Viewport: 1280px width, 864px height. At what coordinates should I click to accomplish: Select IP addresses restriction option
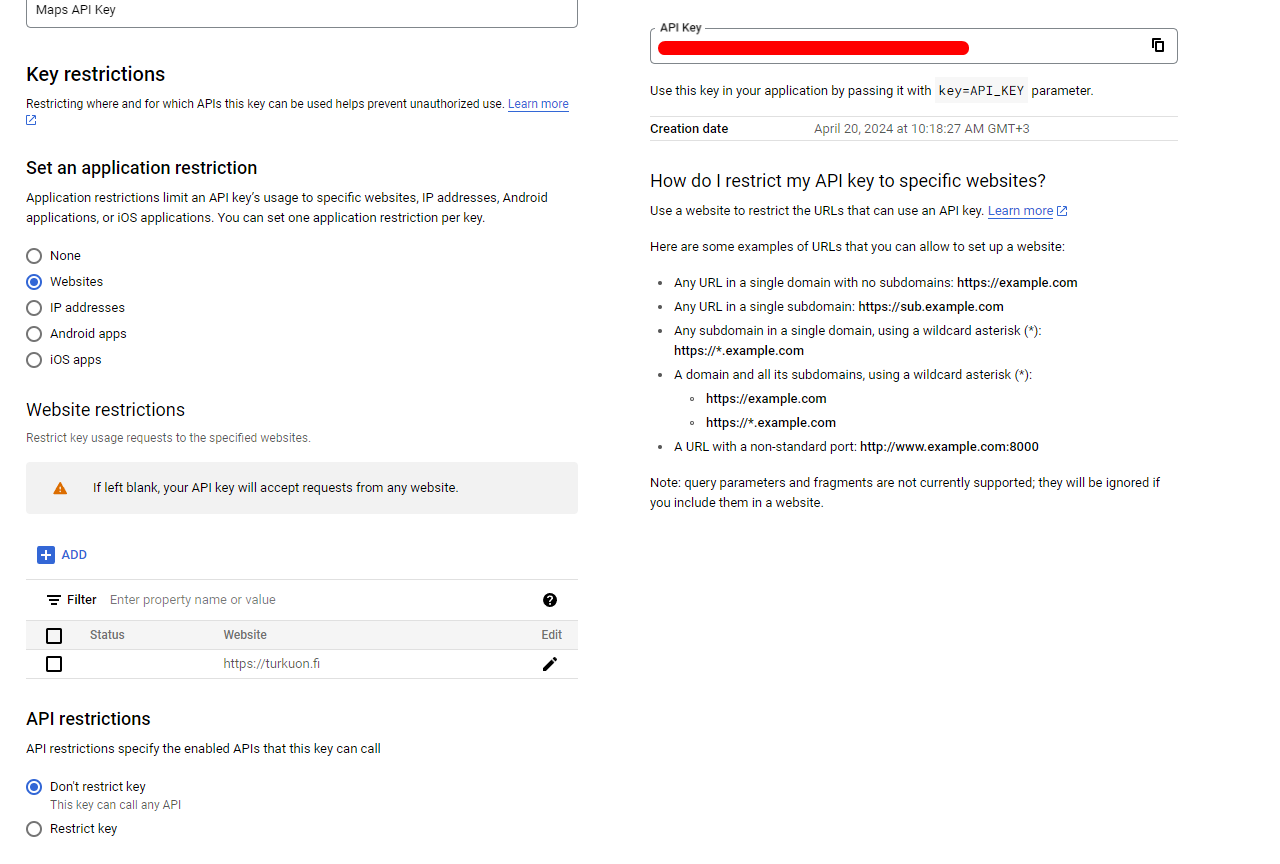(34, 308)
